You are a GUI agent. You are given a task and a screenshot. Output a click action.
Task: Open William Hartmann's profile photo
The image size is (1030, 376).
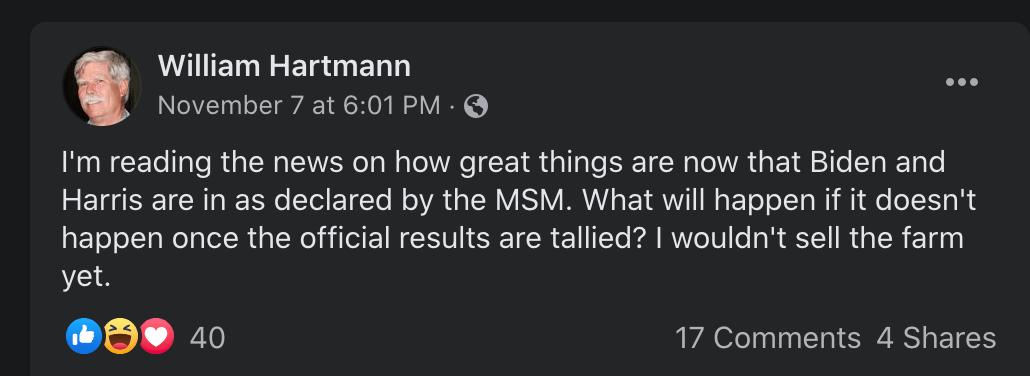click(x=102, y=86)
